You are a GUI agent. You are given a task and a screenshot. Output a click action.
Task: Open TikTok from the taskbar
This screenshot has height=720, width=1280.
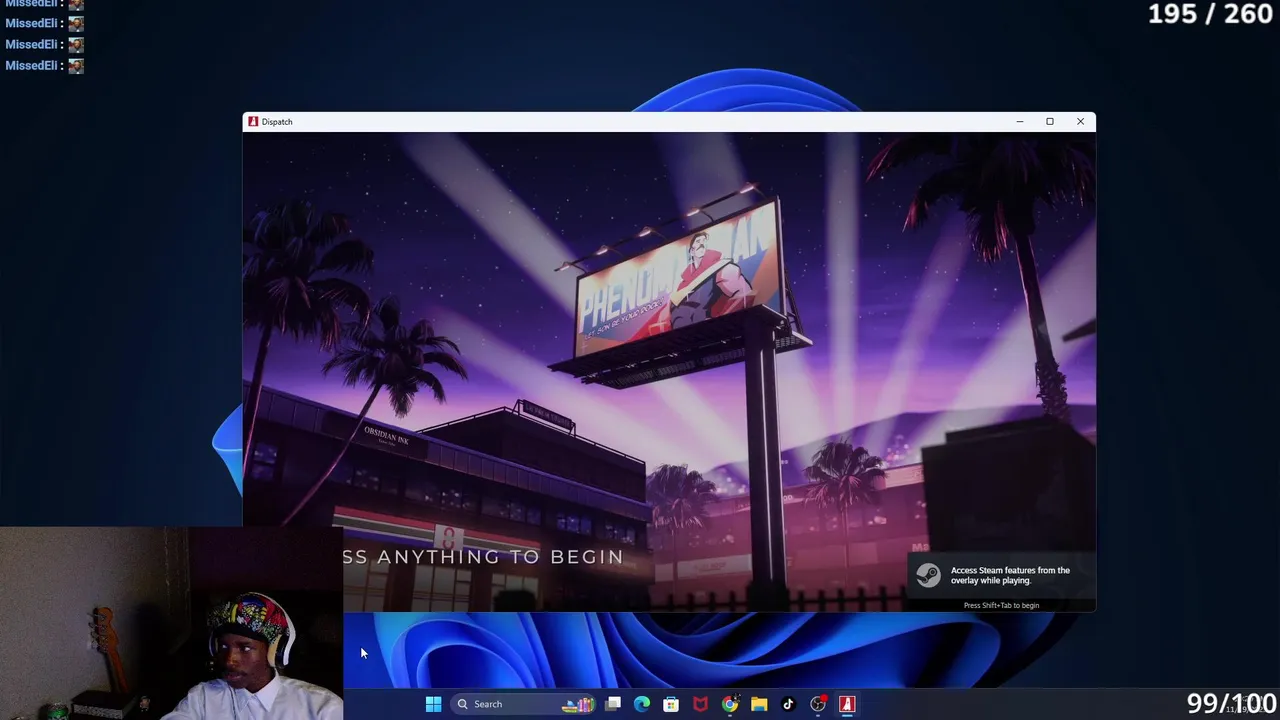pos(788,704)
